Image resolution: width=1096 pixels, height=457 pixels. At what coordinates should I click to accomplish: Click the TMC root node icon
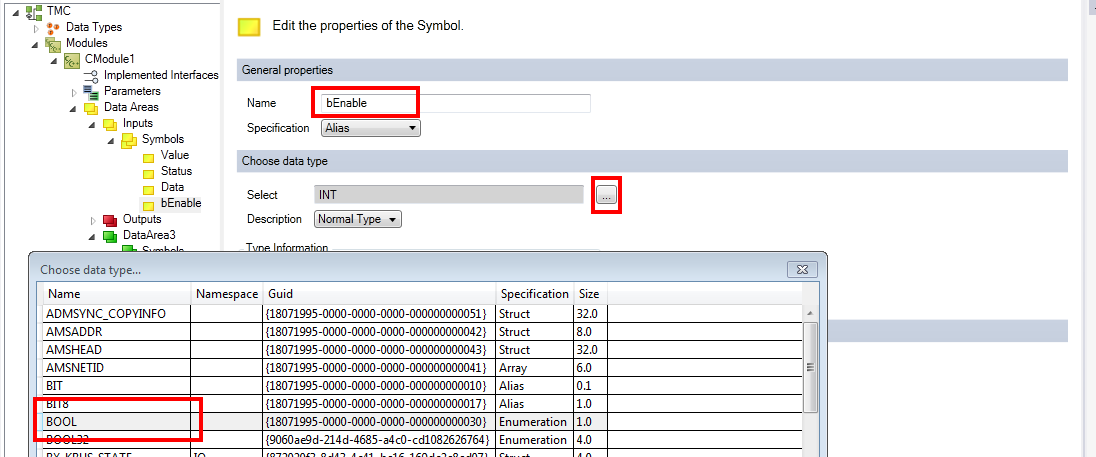coord(34,11)
